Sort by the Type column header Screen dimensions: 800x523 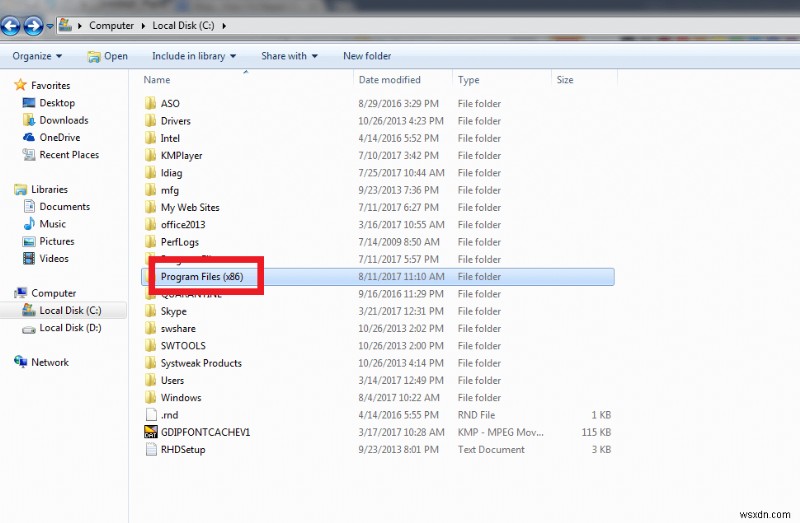coord(468,80)
